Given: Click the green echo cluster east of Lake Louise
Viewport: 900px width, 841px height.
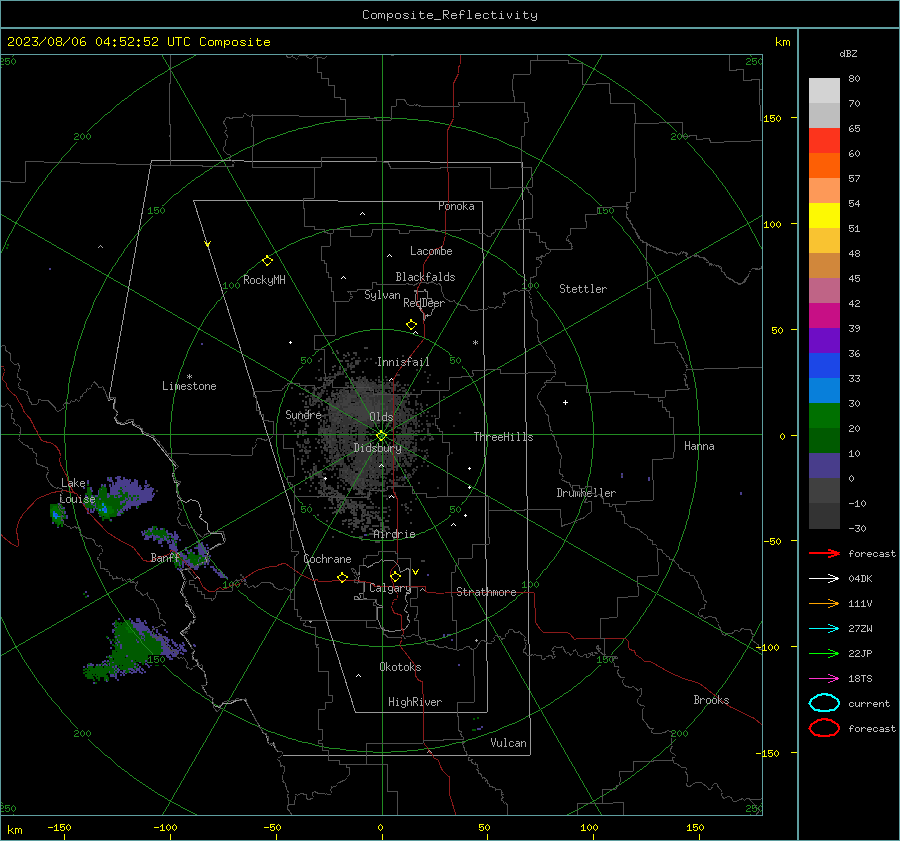Looking at the screenshot, I should [118, 497].
